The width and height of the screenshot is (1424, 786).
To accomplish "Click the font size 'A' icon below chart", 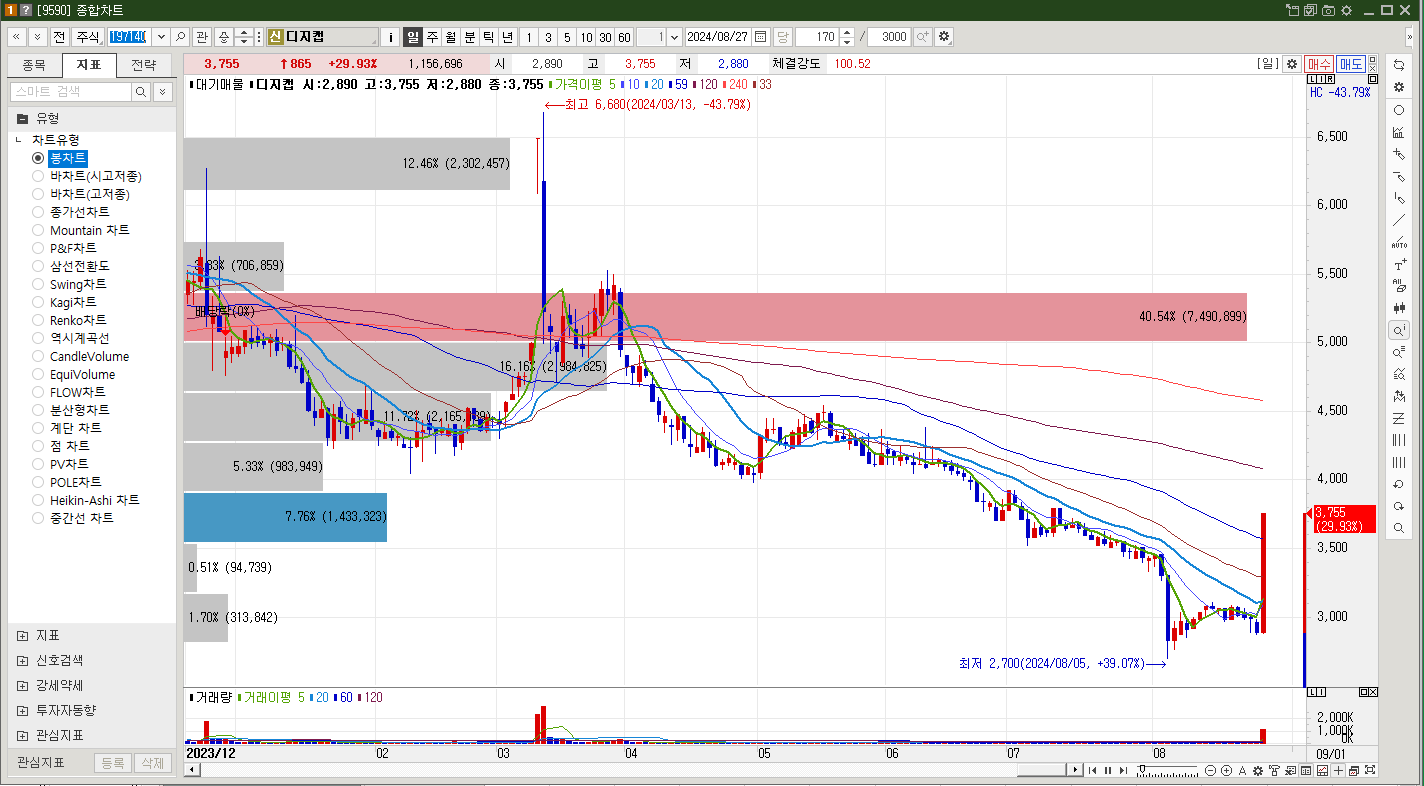I will point(1242,770).
